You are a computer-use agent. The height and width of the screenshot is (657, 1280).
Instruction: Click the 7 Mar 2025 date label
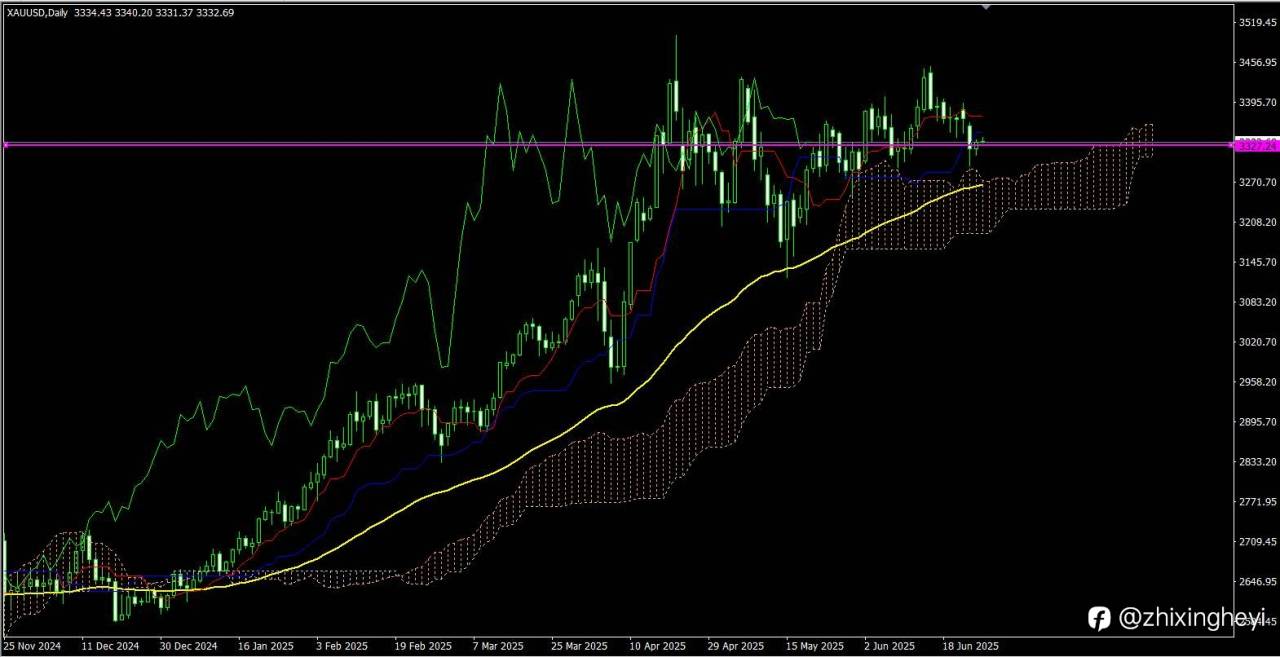499,647
